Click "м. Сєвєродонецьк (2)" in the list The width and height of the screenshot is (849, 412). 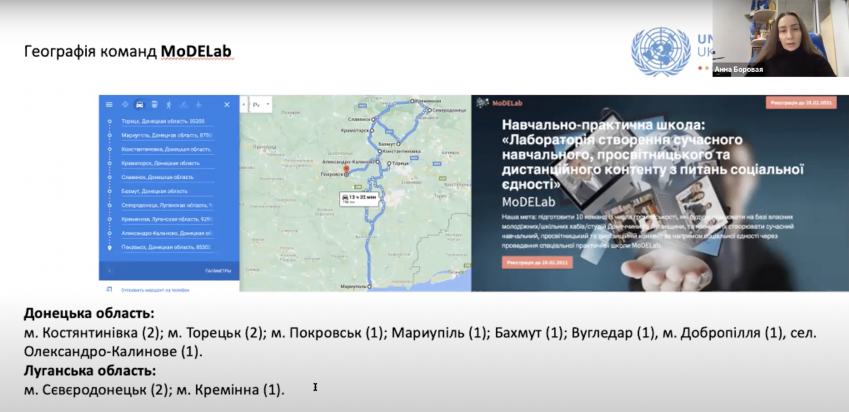point(97,390)
